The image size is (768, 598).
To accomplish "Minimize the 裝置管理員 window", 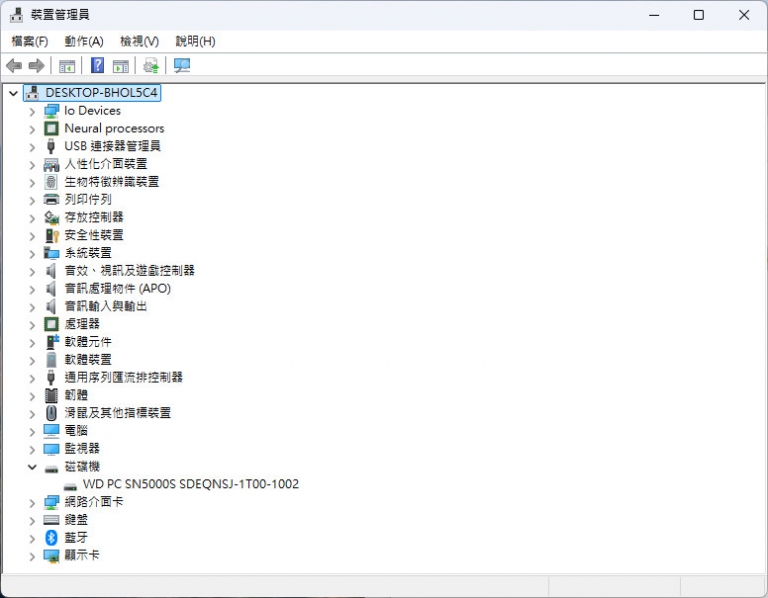I will (654, 15).
